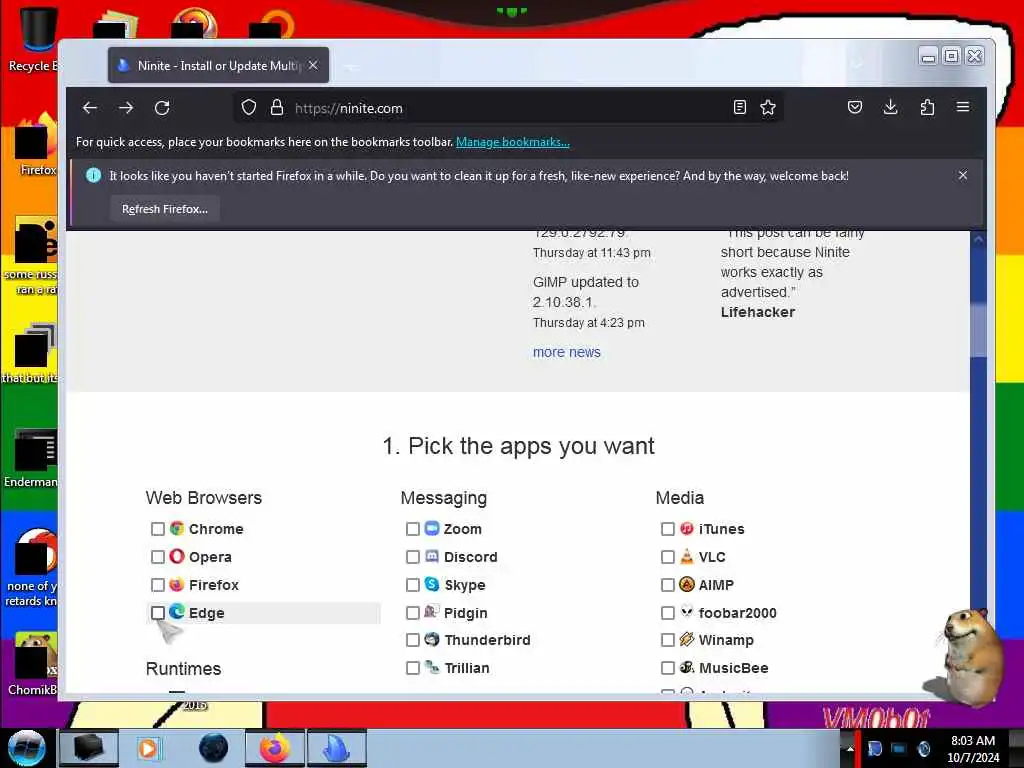Open the Extensions puzzle icon

pos(927,107)
